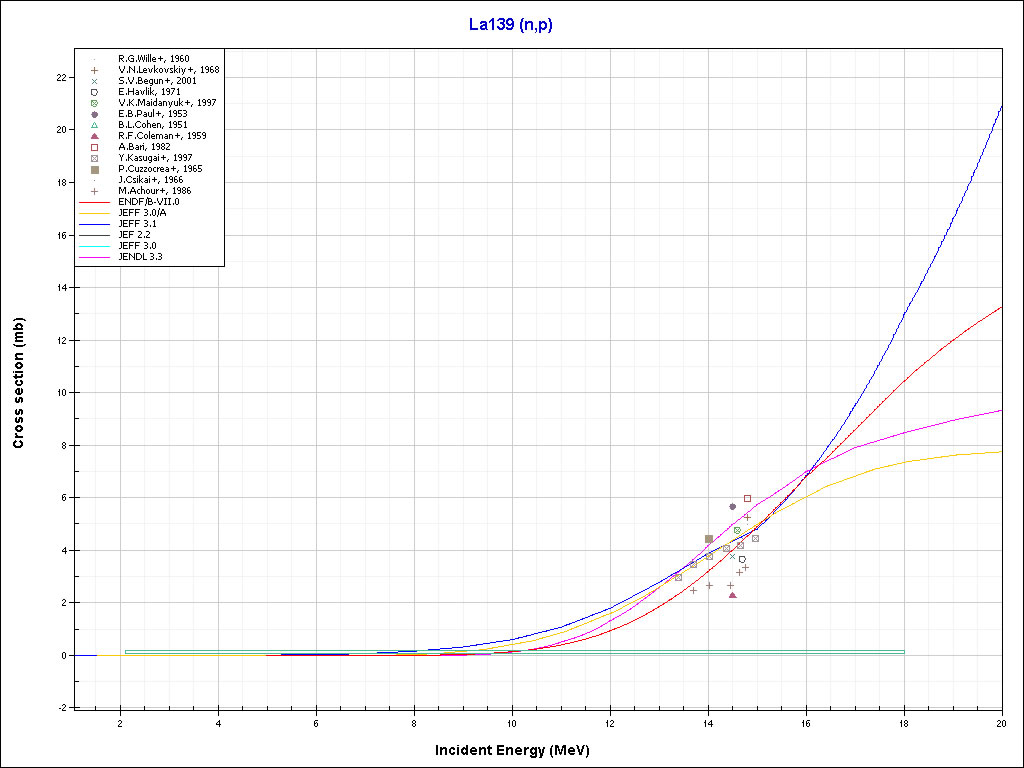This screenshot has height=768, width=1024.
Task: Select the R.F.Coleman filled triangle legend marker
Action: coord(94,136)
